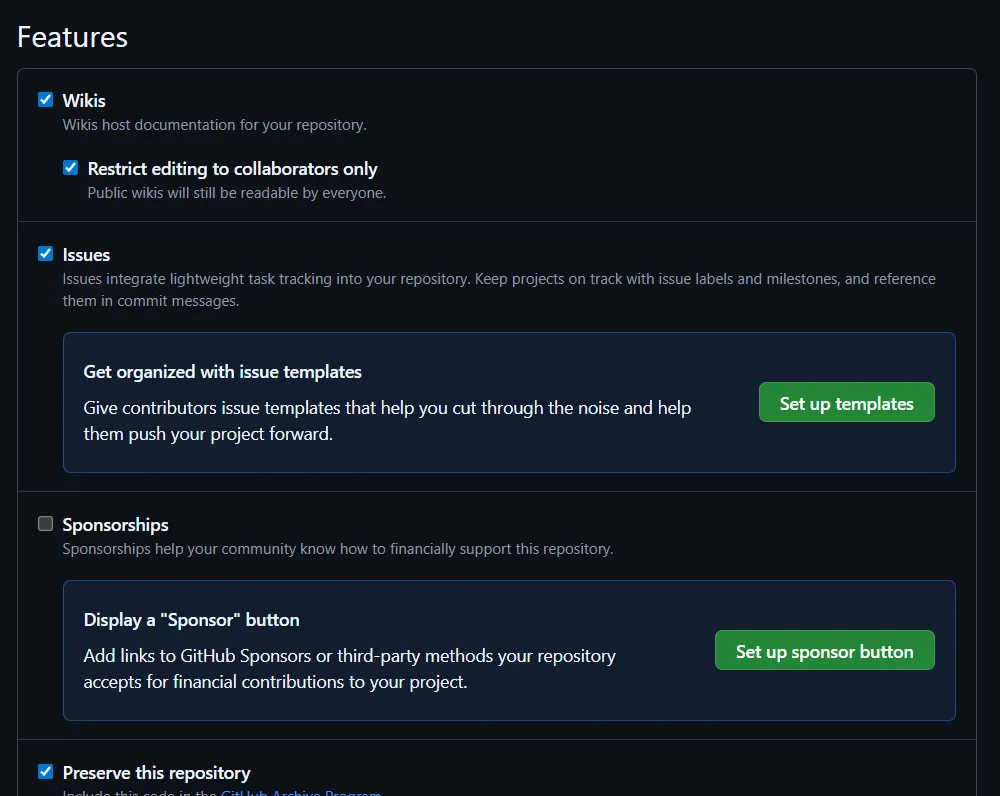This screenshot has width=1000, height=796.
Task: Open the GitHub Archive Program link
Action: click(300, 793)
